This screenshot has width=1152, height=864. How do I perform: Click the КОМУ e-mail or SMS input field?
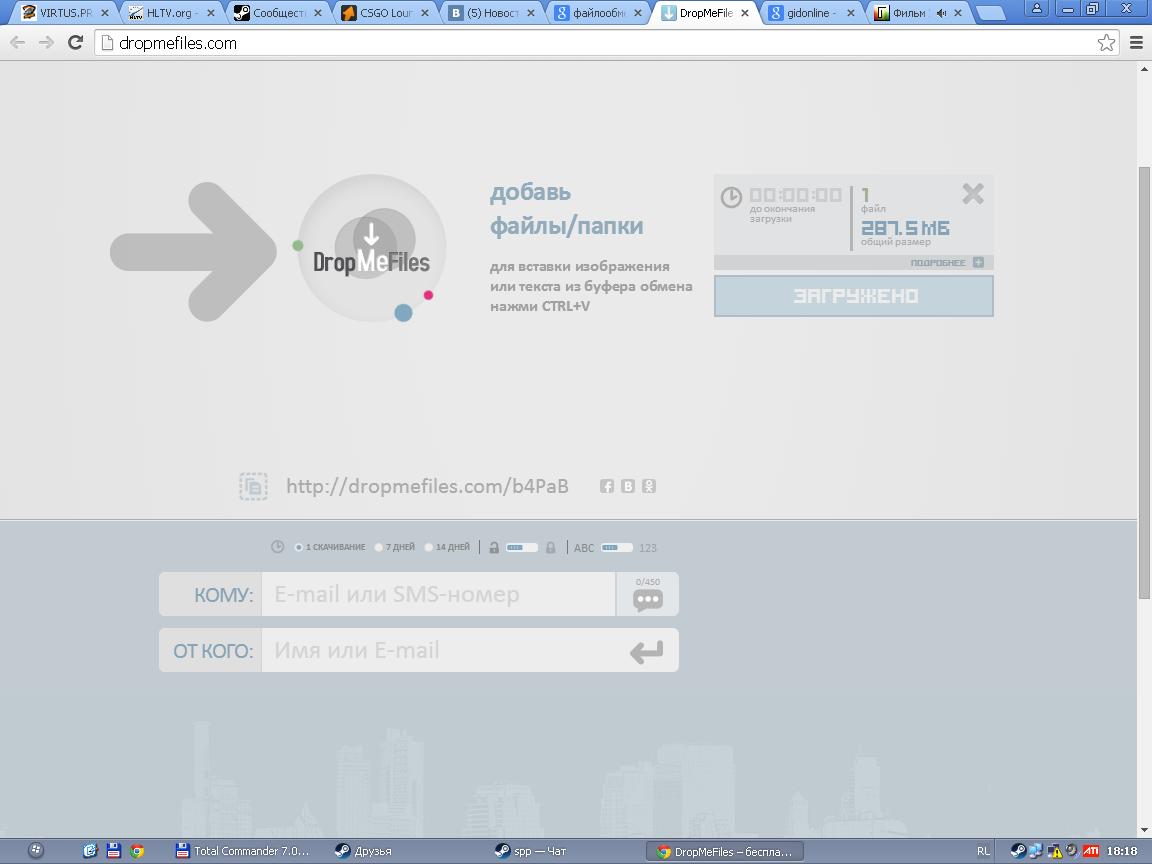[439, 594]
